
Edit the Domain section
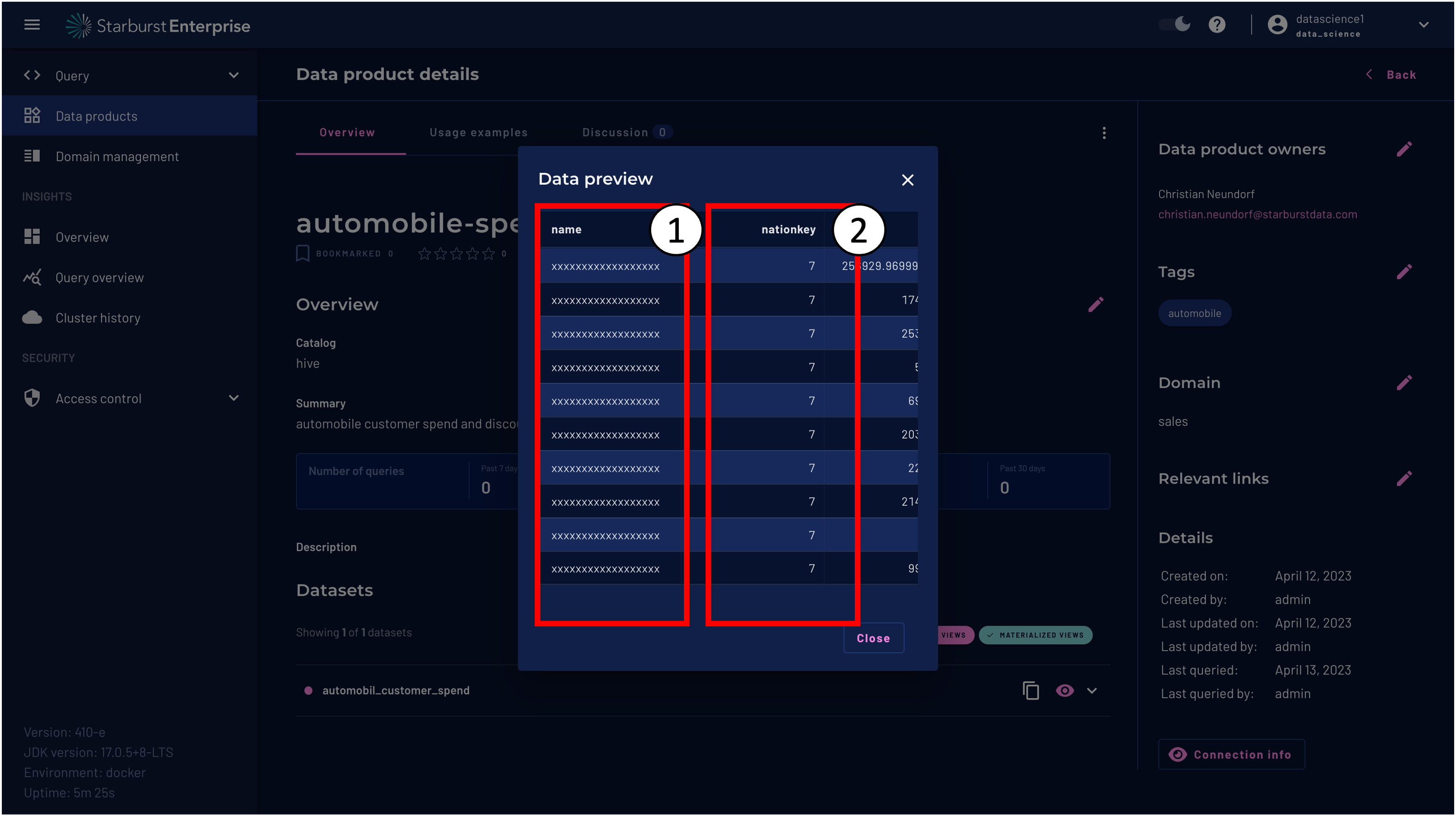pos(1404,383)
